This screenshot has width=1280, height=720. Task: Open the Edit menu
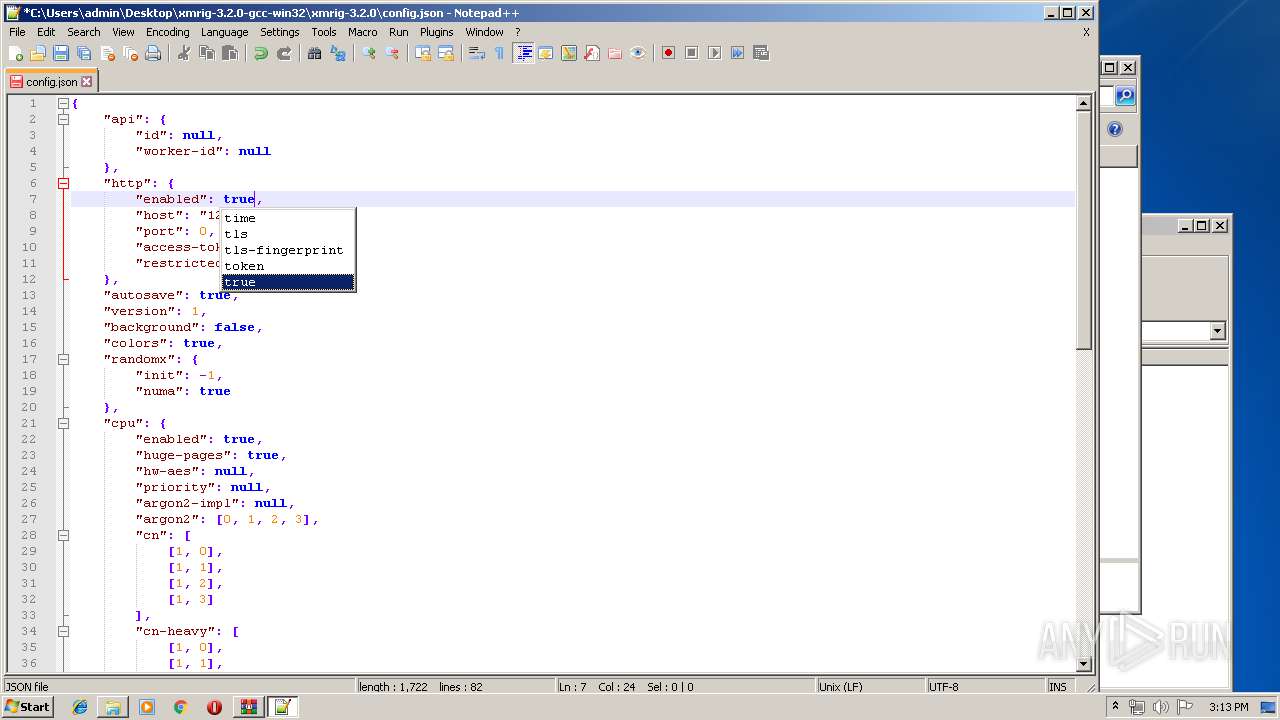[46, 32]
